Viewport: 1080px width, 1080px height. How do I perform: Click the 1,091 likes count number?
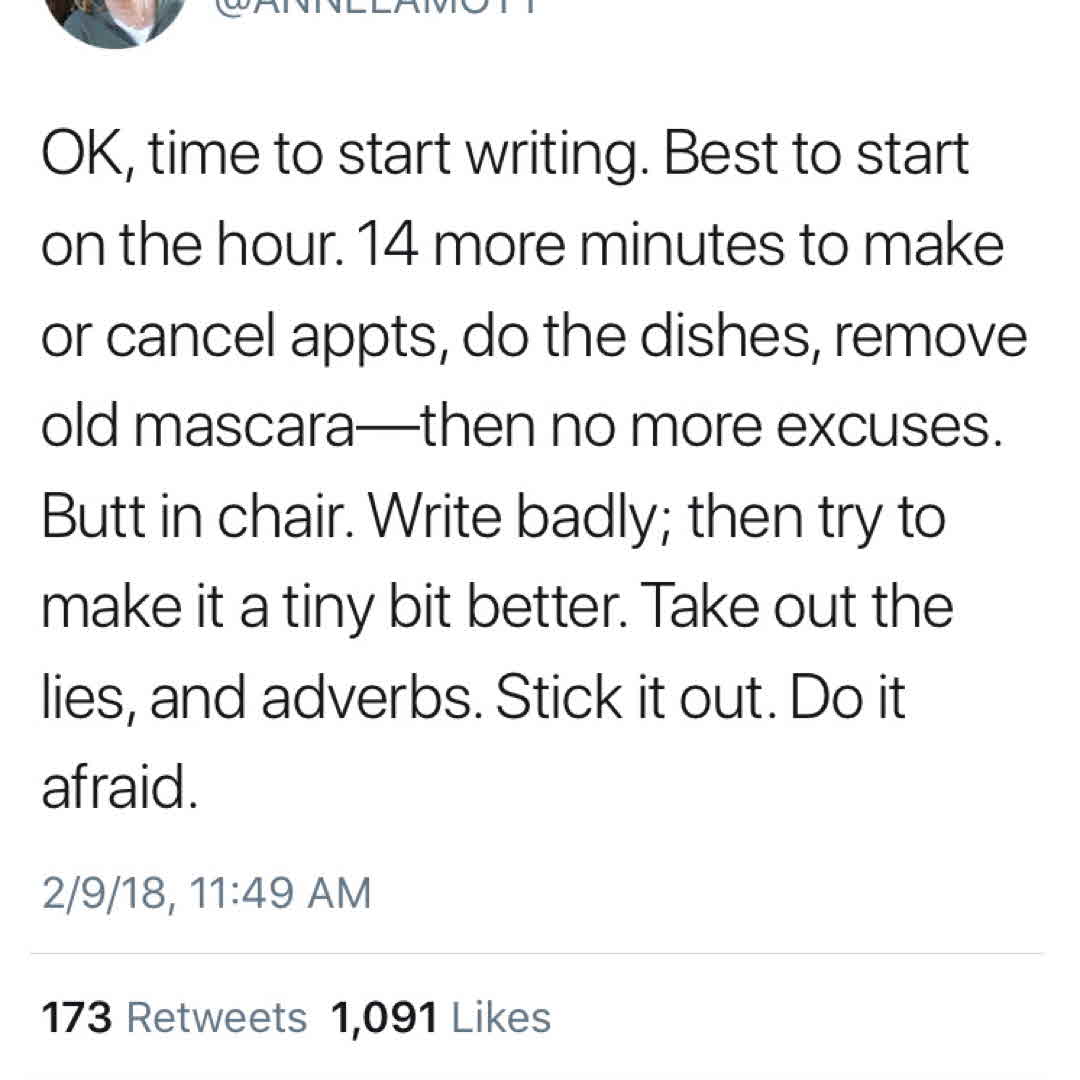coord(384,1017)
